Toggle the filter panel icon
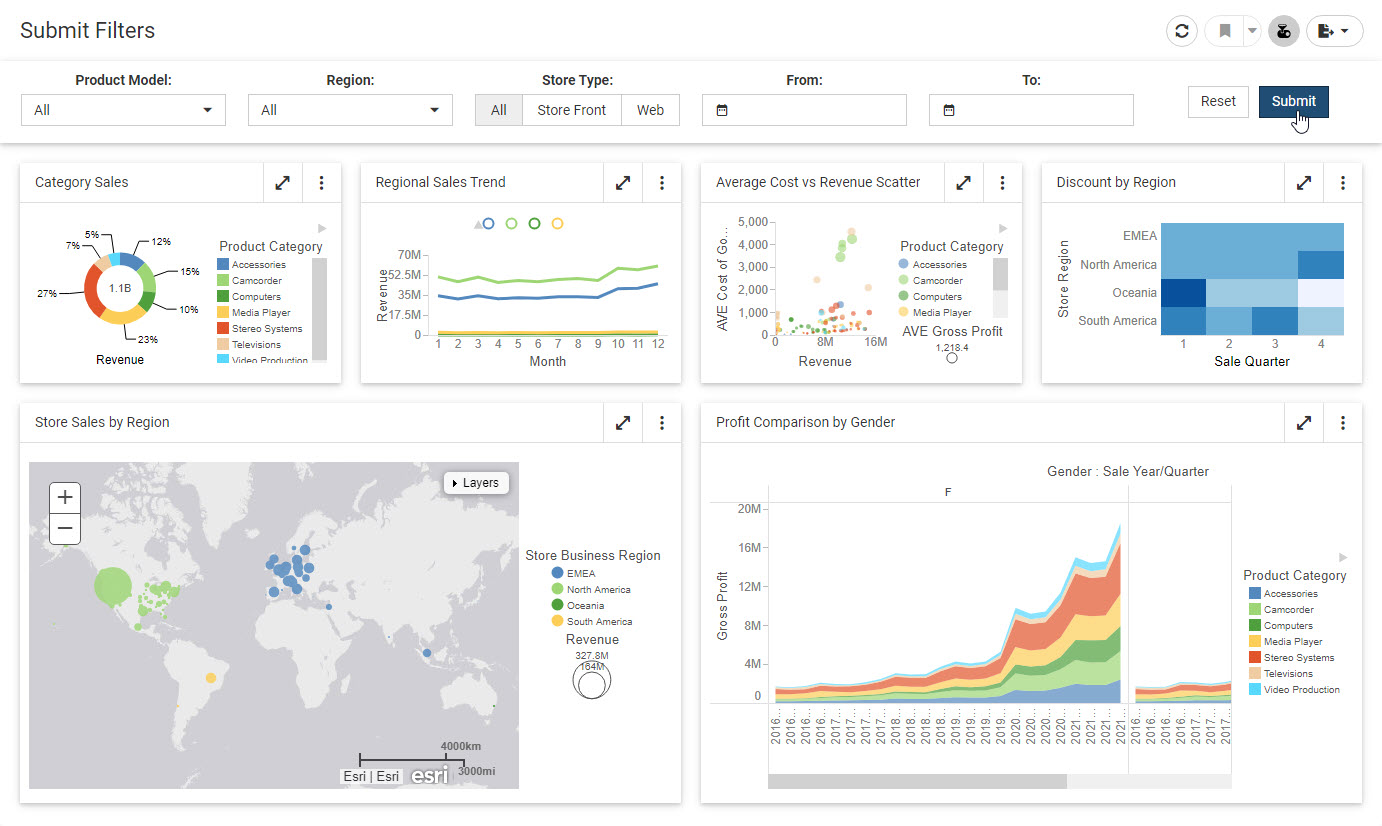 pos(1284,31)
